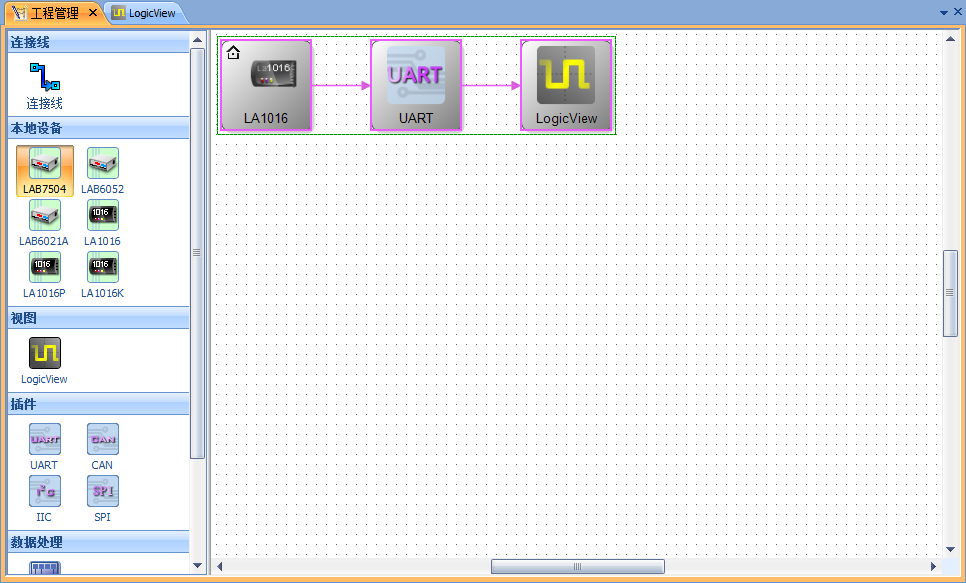Close the 工程管理 tab

[93, 12]
